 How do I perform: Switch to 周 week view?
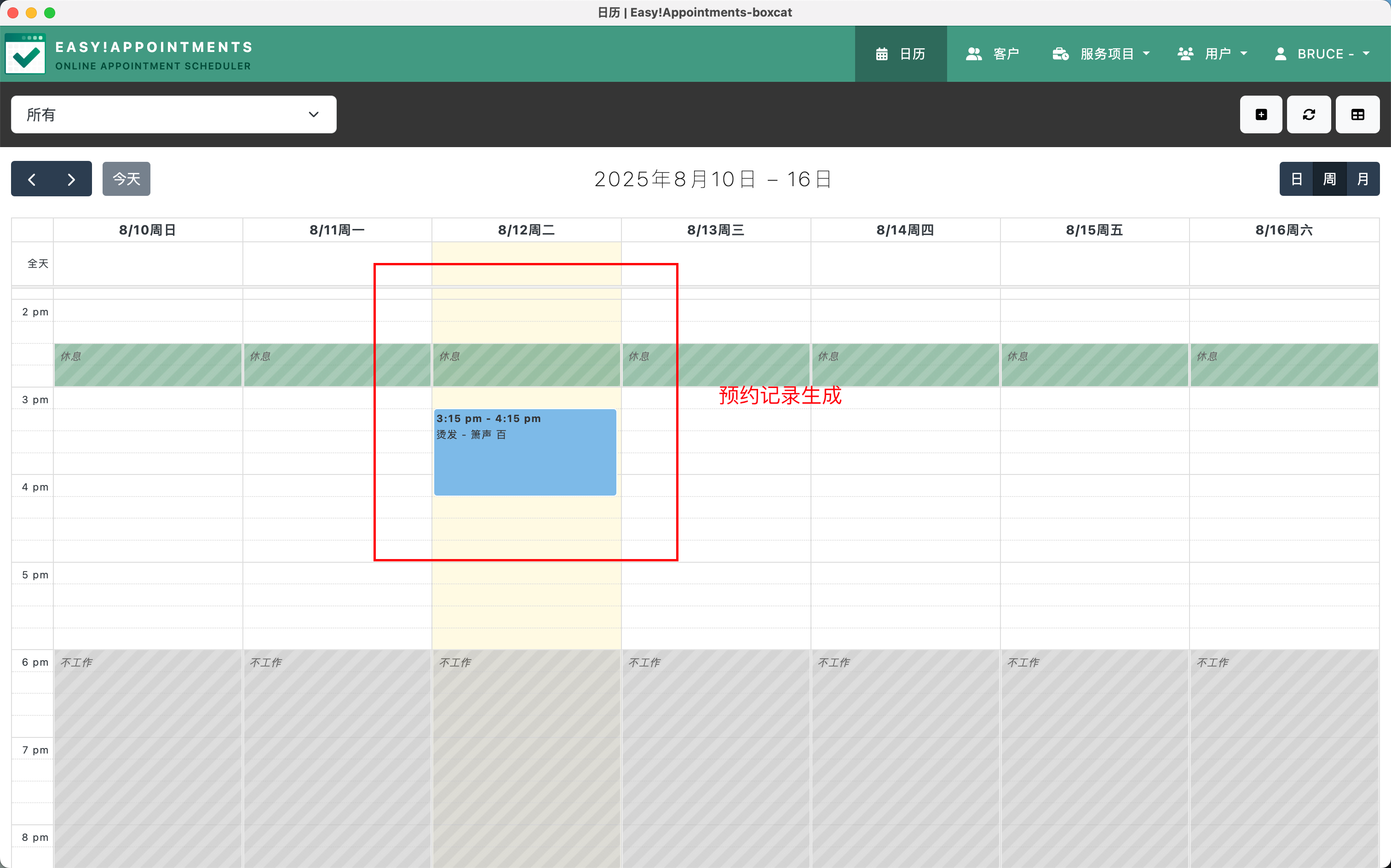pyautogui.click(x=1329, y=179)
